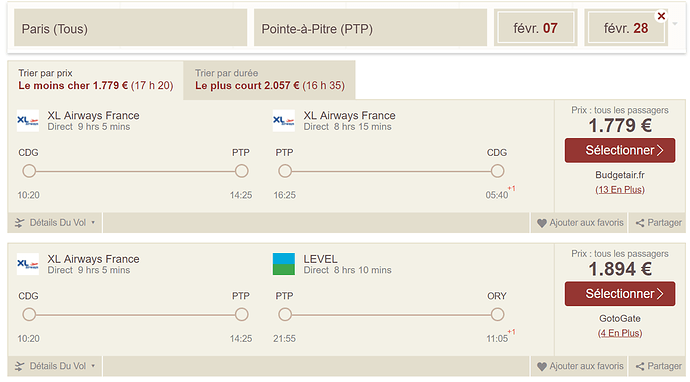Clear return date with the X icon
Screen dimensions: 690x382
pos(661,16)
